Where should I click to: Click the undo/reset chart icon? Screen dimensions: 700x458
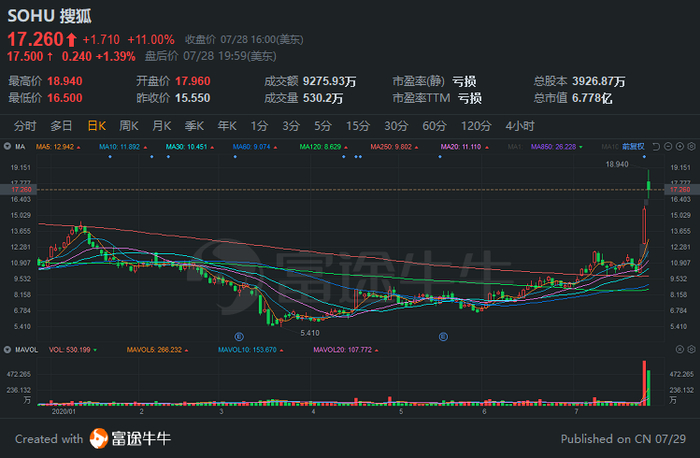tap(656, 146)
